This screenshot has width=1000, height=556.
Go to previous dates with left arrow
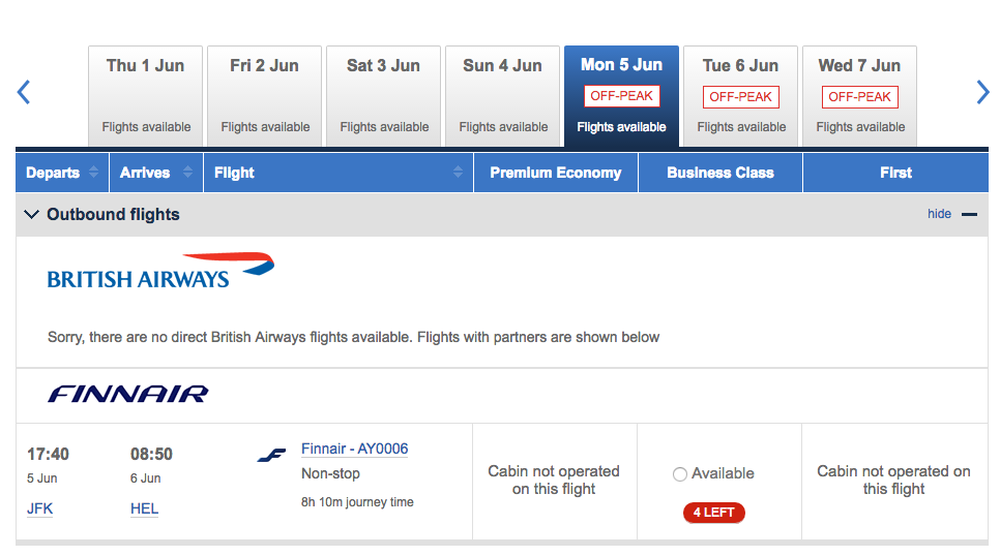(24, 92)
